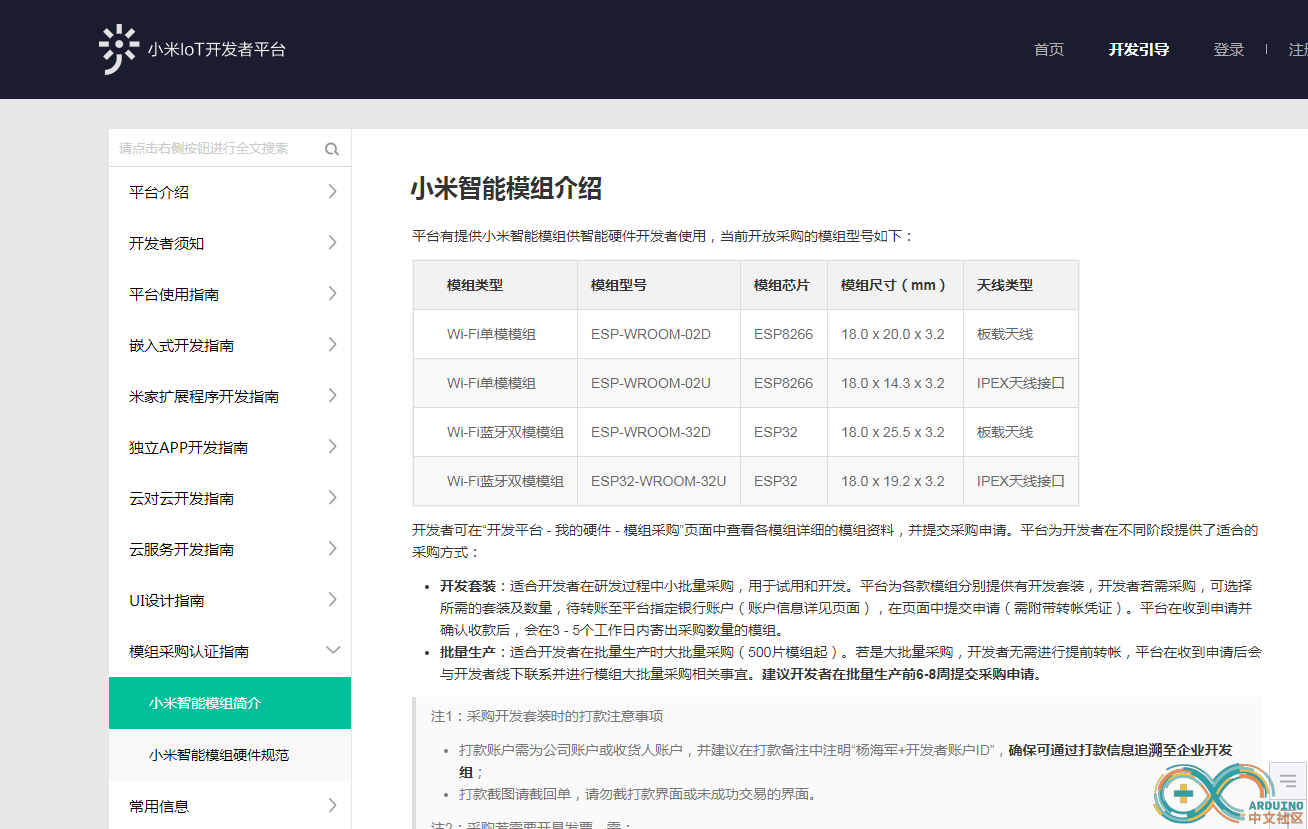The image size is (1308, 829).
Task: Expand the 开发者须知 chevron
Action: pyautogui.click(x=332, y=243)
